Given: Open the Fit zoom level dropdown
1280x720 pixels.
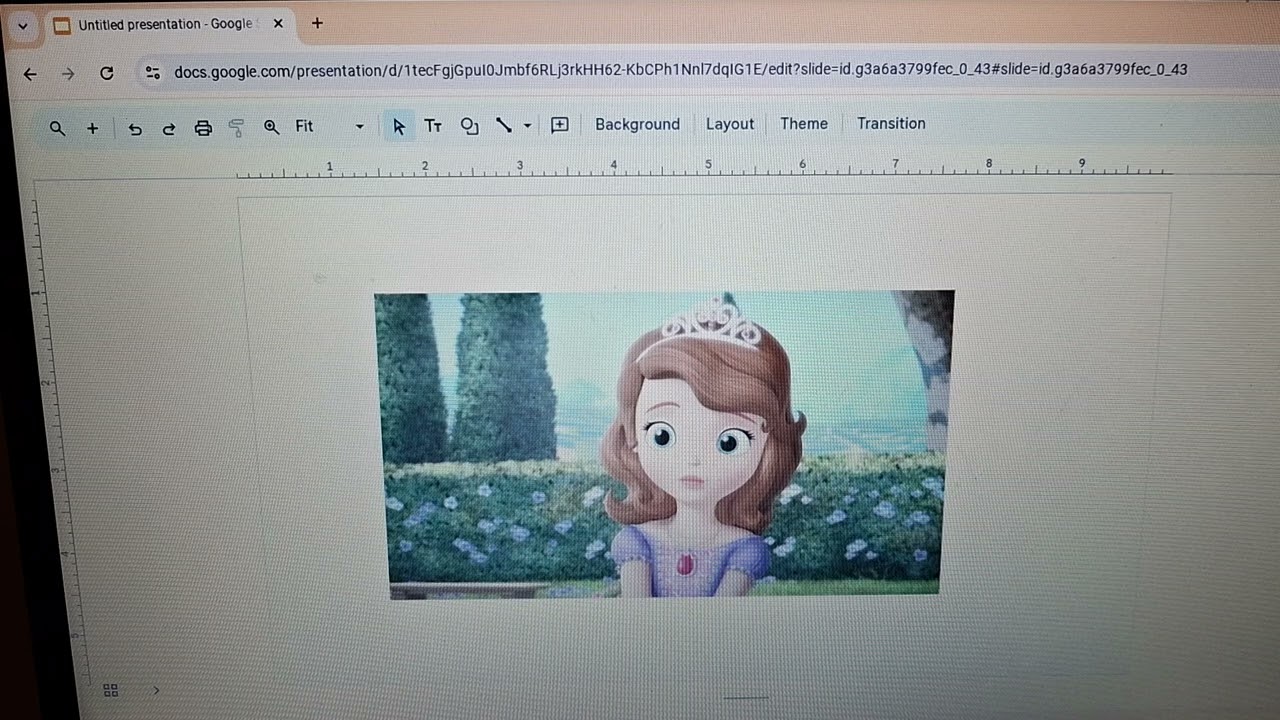Looking at the screenshot, I should [329, 126].
